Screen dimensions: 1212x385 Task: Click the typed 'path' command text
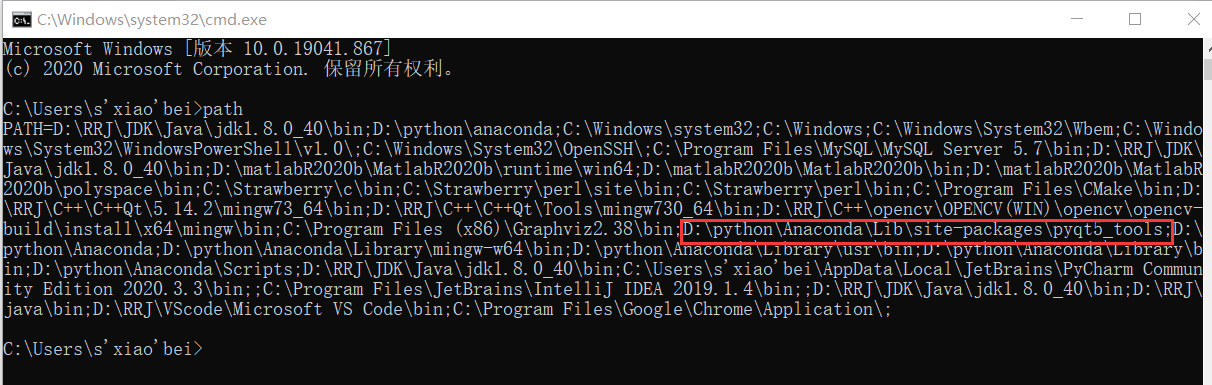click(x=222, y=108)
